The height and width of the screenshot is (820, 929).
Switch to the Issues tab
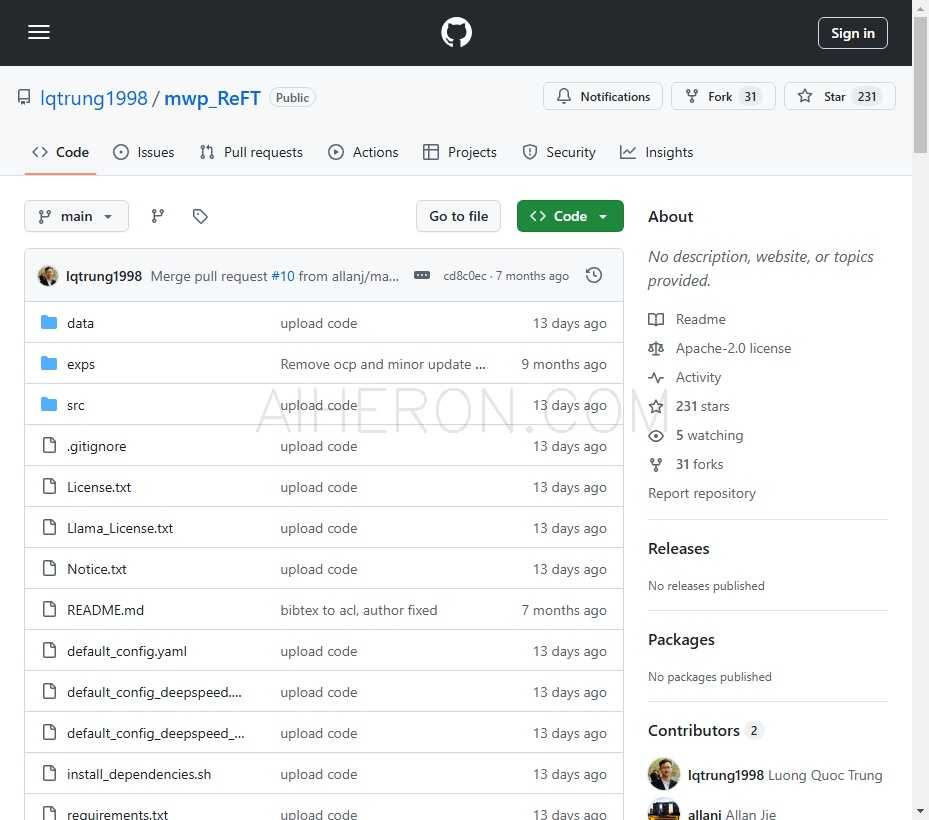tap(144, 152)
